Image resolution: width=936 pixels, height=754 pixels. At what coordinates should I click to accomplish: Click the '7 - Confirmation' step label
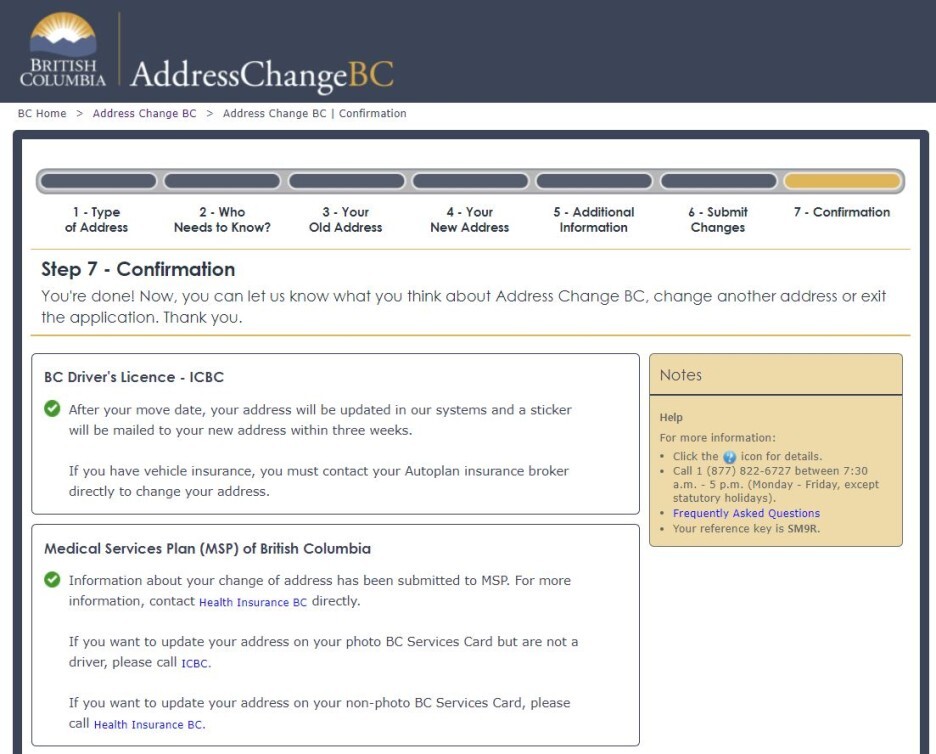842,212
